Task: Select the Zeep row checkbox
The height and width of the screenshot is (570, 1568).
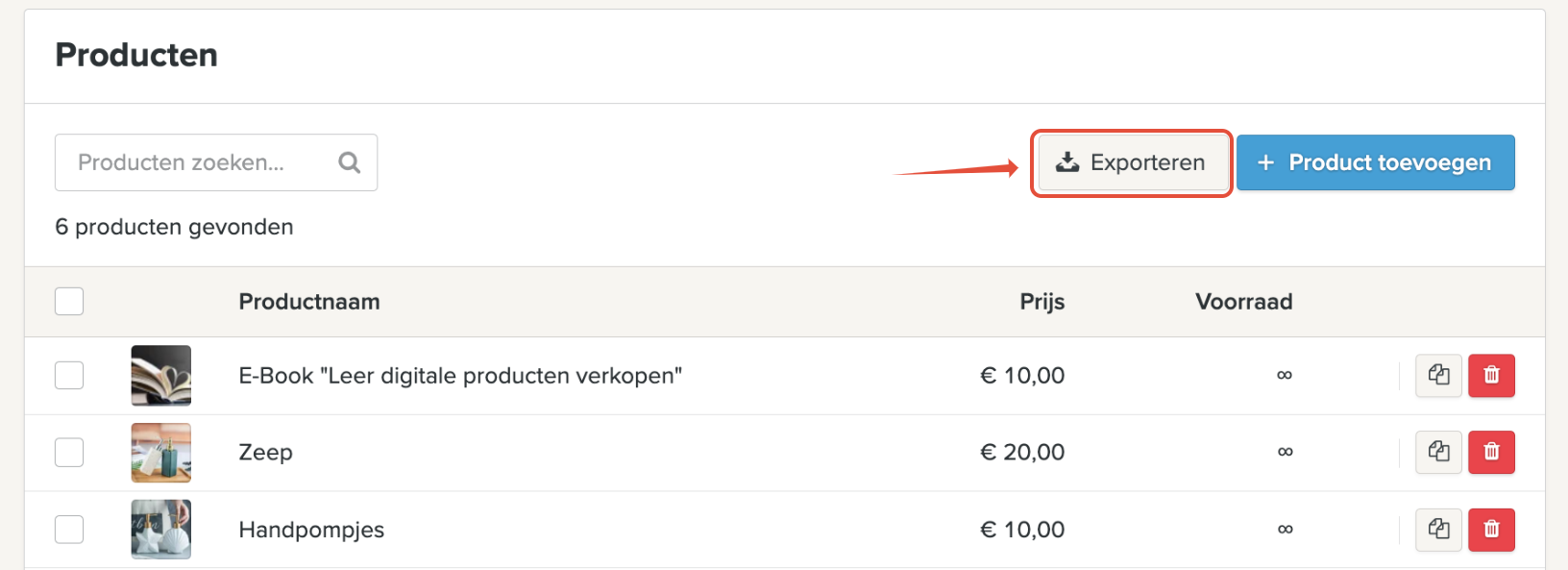Action: coord(69,452)
